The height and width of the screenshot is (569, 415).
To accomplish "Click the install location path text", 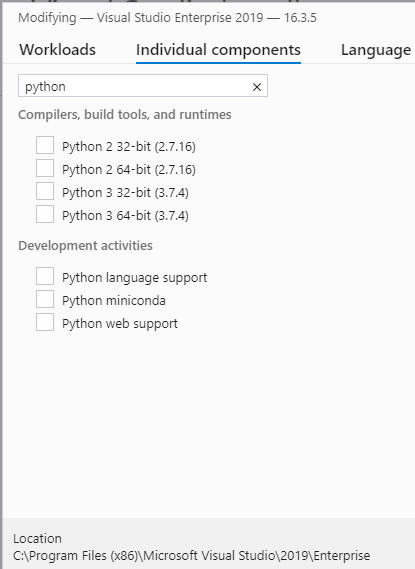I will coord(192,556).
